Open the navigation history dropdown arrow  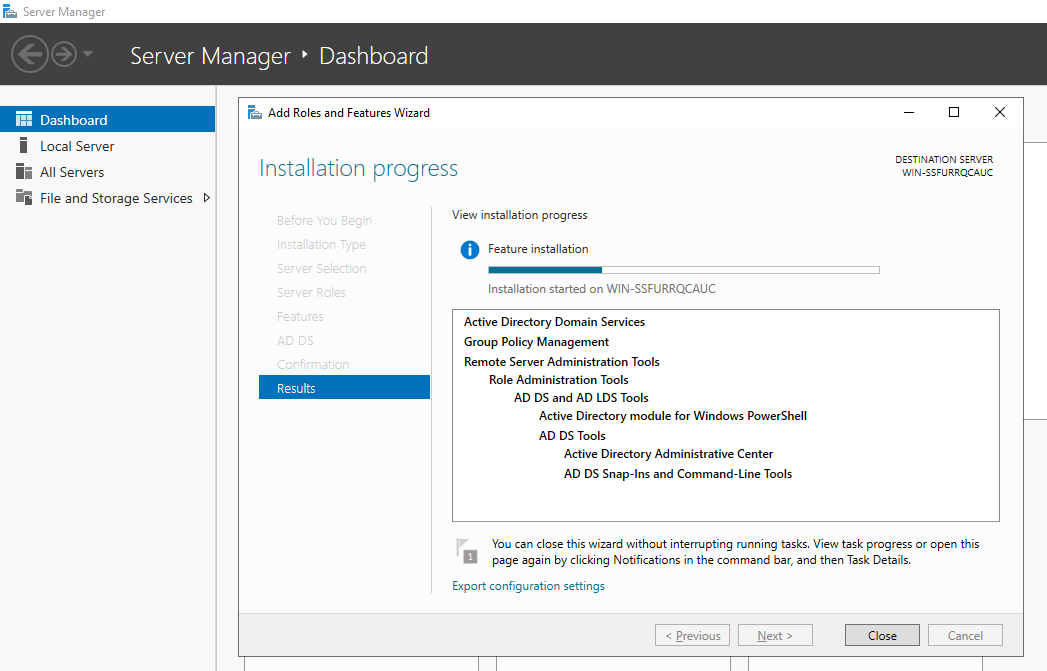tap(88, 54)
